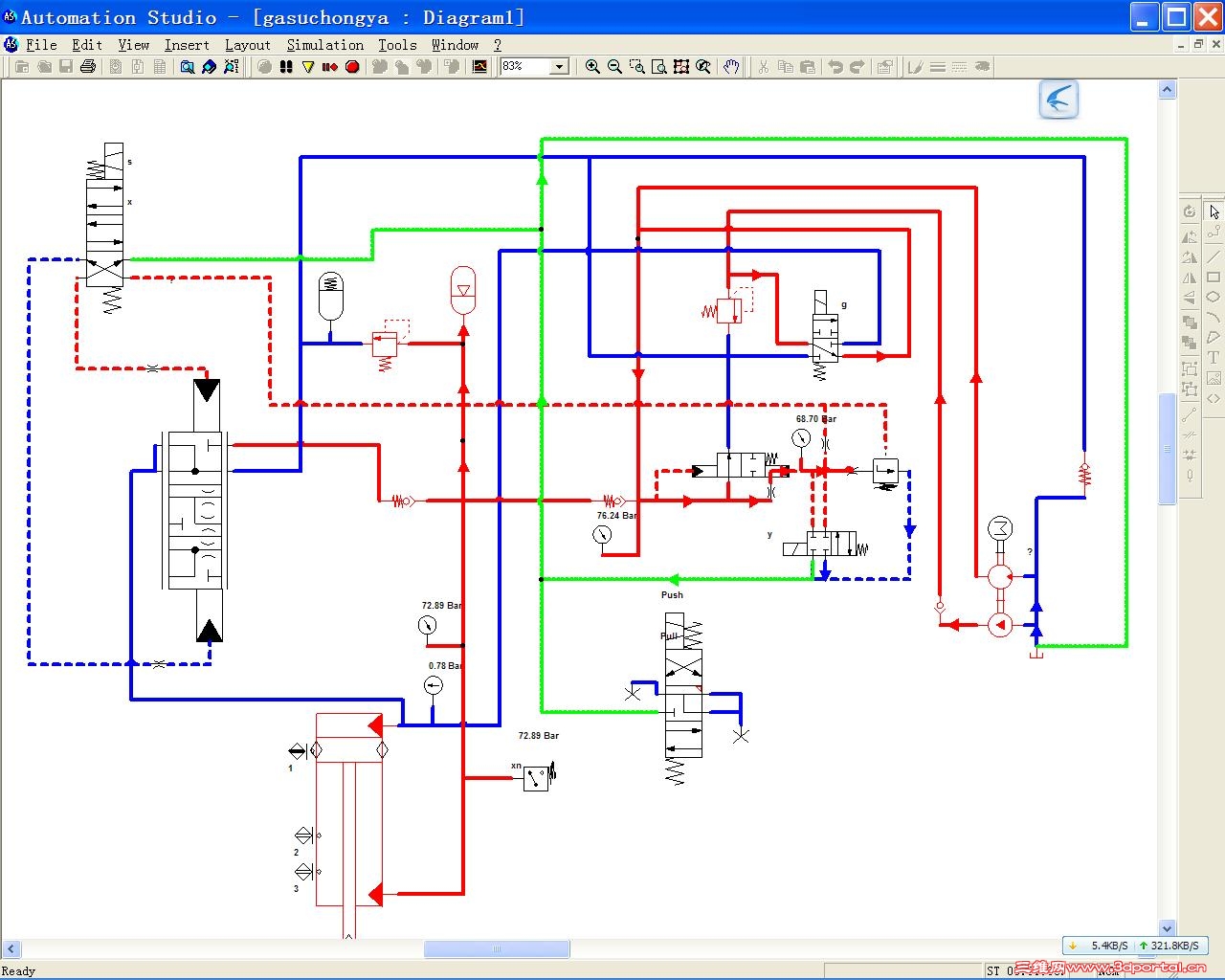Click the vertical scrollbar down arrow
The width and height of the screenshot is (1225, 980).
1167,927
